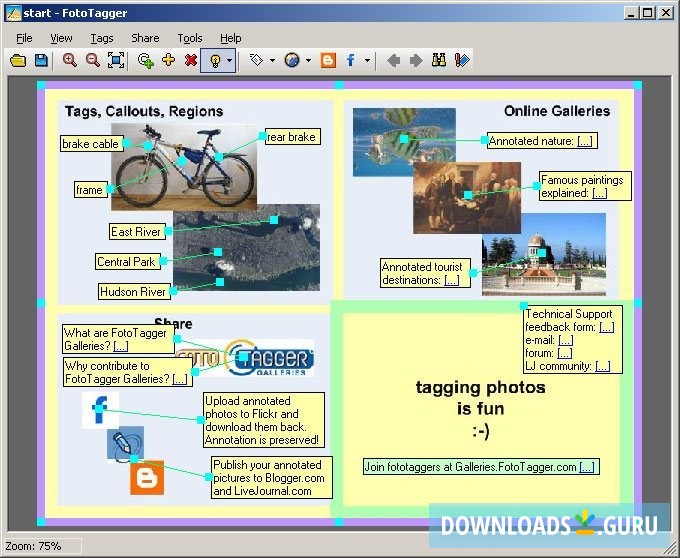Click the Facebook logo image in Share

pyautogui.click(x=100, y=410)
